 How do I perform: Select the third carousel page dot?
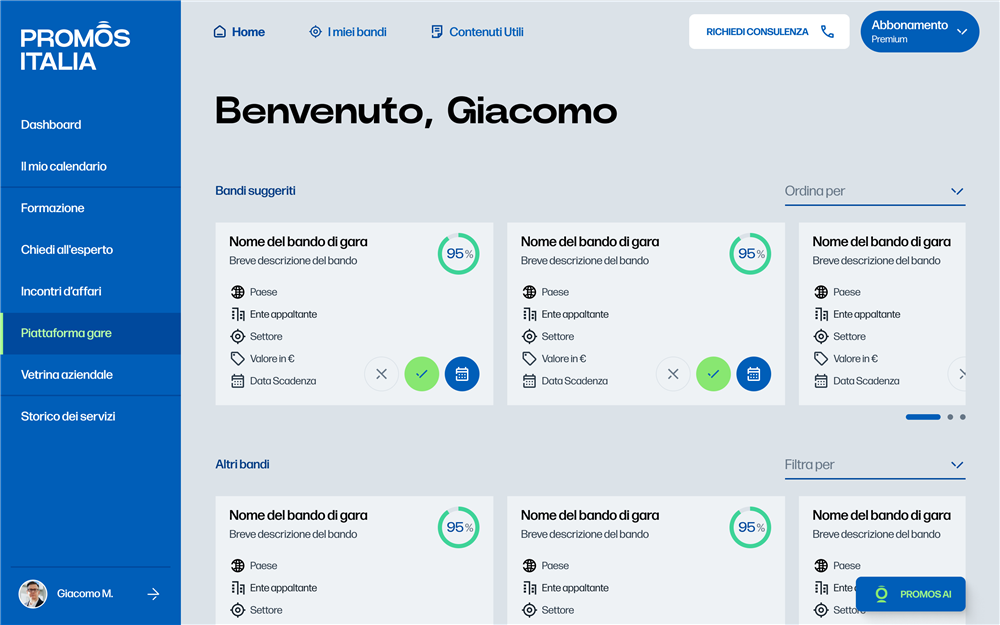(x=963, y=417)
